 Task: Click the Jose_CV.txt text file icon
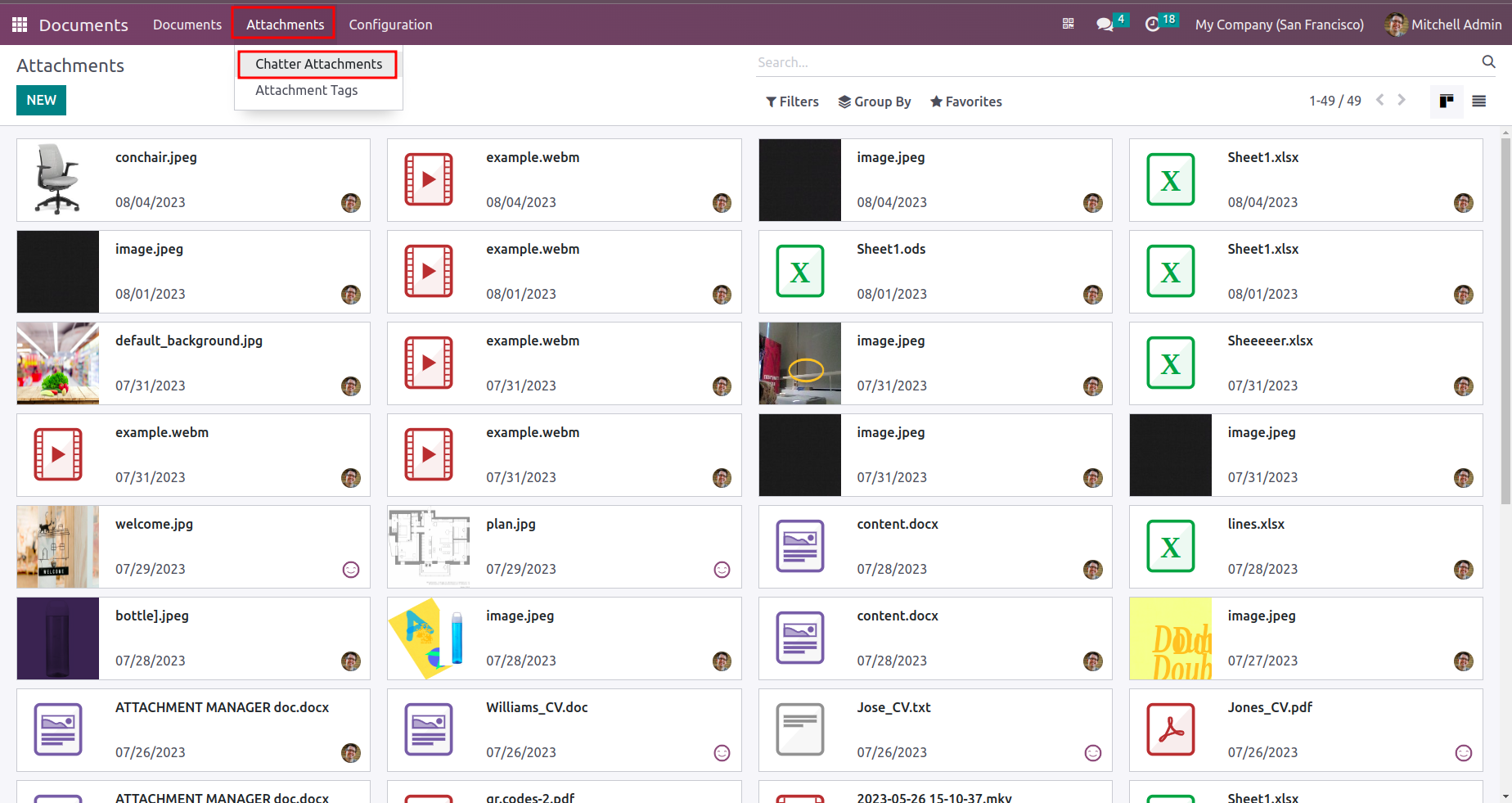click(x=800, y=729)
